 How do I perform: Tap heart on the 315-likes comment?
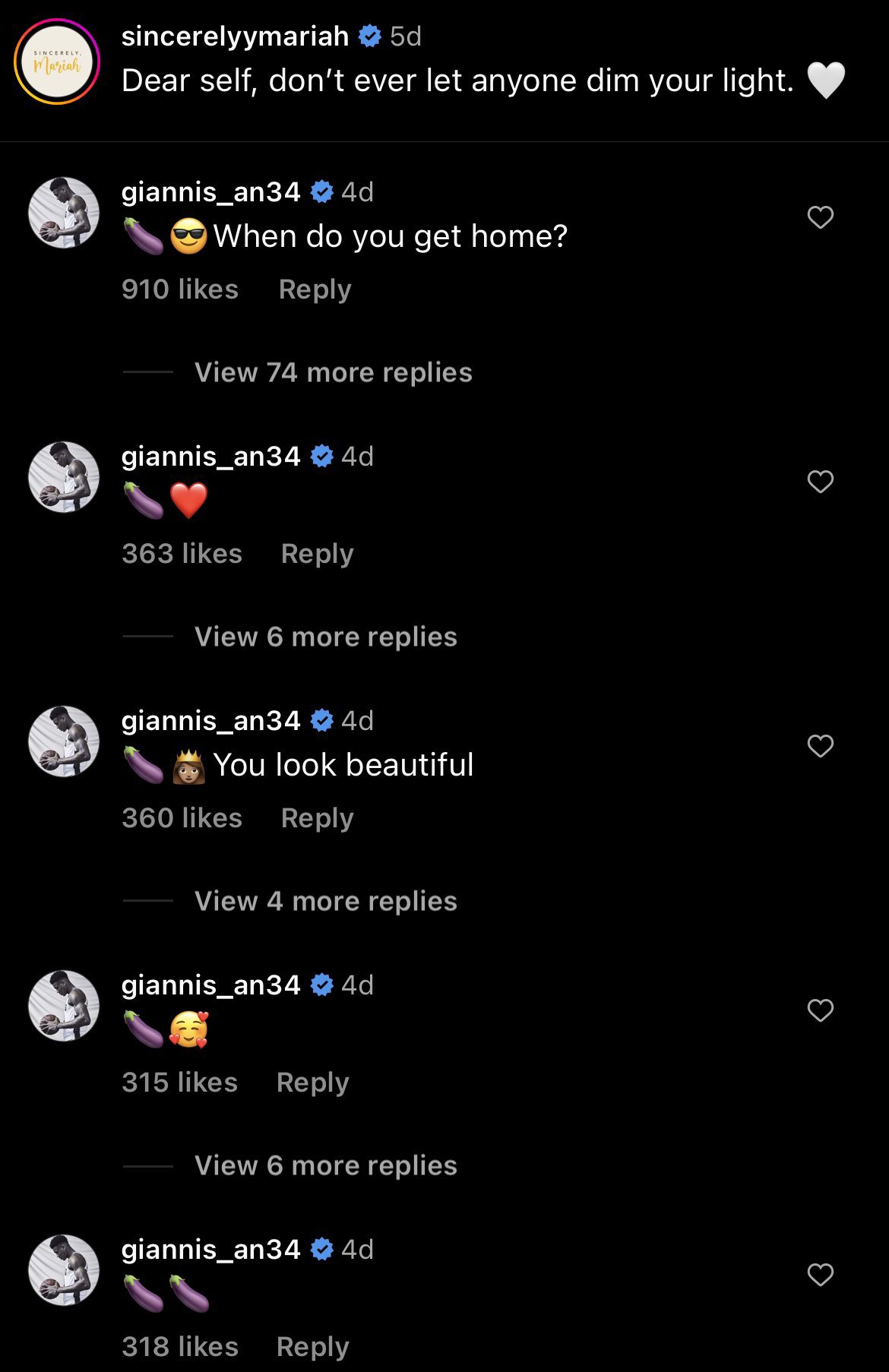(820, 1010)
